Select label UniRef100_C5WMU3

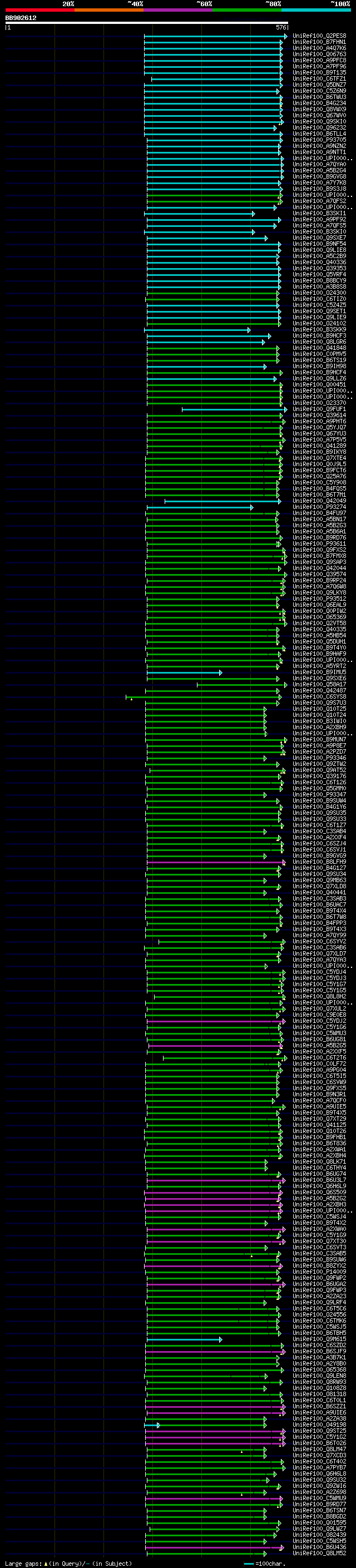[319, 1033]
